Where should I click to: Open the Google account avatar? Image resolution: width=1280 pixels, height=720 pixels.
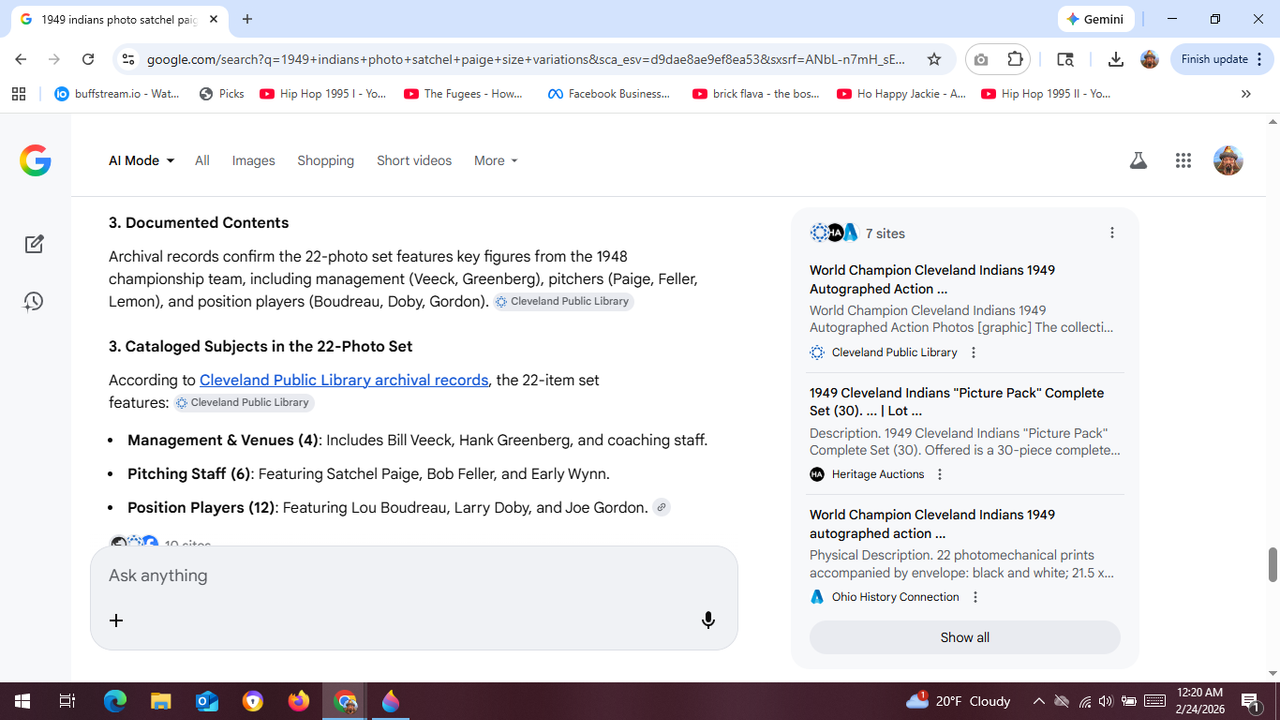click(1228, 160)
